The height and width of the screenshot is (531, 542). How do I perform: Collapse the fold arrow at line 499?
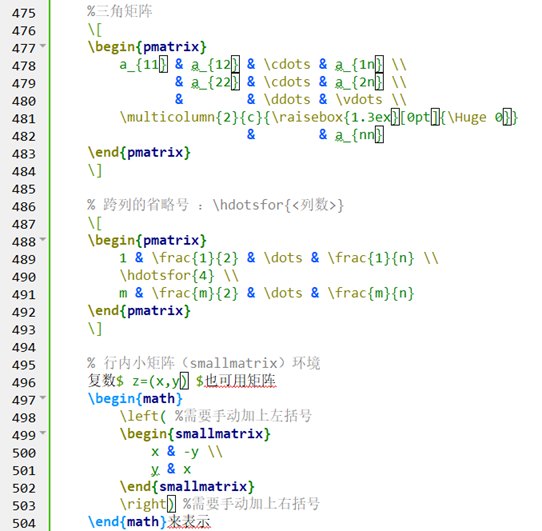[43, 432]
